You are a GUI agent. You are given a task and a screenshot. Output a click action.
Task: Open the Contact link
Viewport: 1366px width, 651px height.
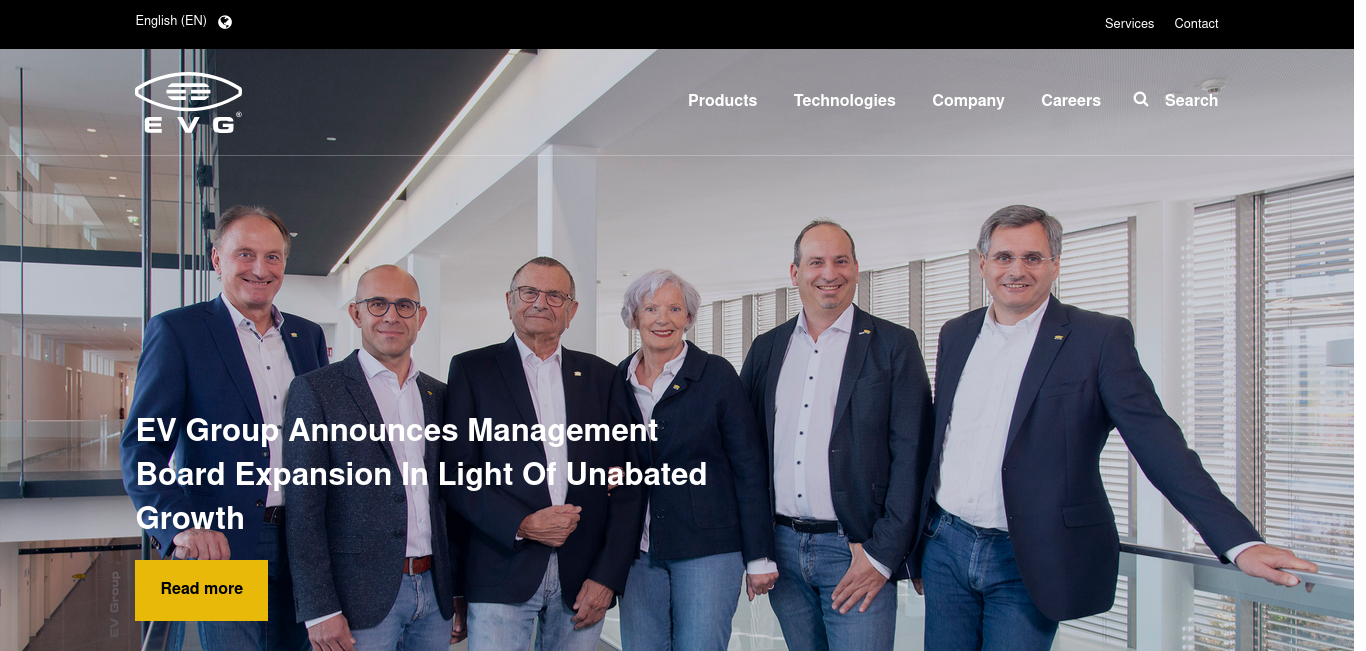(x=1196, y=23)
